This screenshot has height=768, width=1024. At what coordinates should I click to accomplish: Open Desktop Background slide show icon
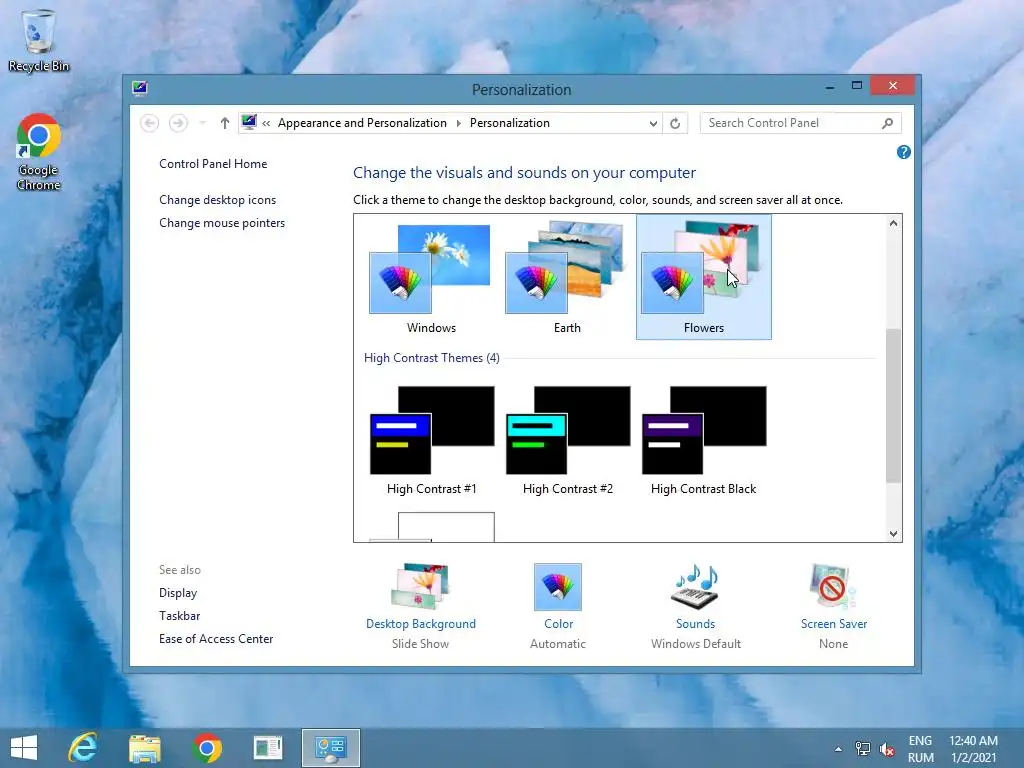point(421,586)
